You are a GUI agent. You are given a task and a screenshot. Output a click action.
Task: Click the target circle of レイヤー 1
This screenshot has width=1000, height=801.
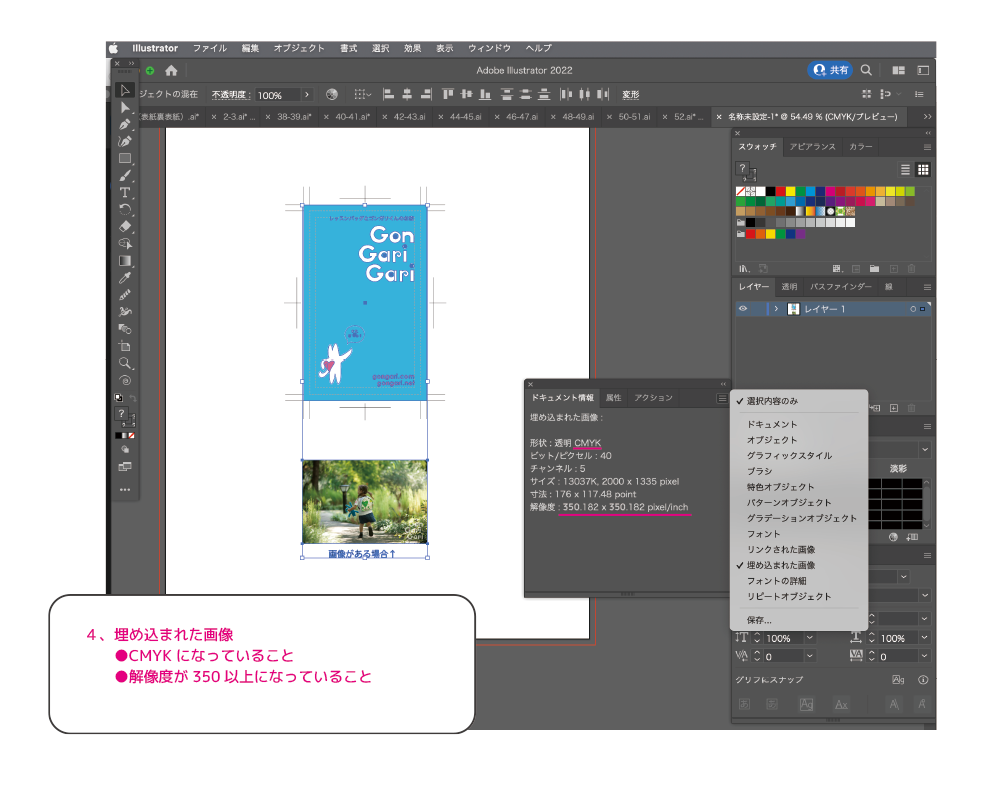pyautogui.click(x=913, y=309)
